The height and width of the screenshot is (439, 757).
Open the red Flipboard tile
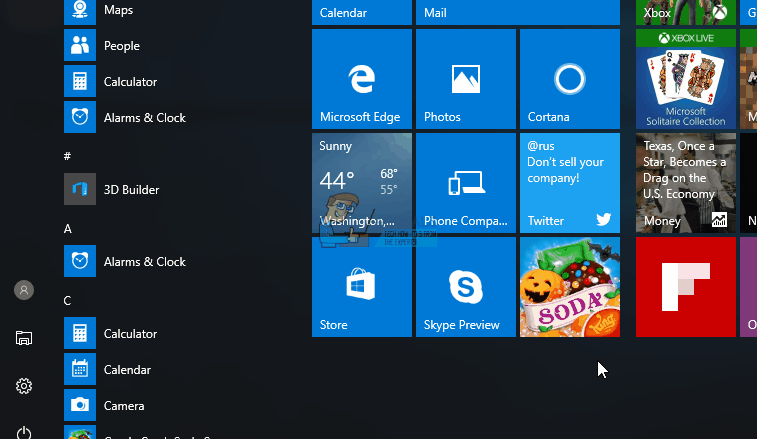685,287
